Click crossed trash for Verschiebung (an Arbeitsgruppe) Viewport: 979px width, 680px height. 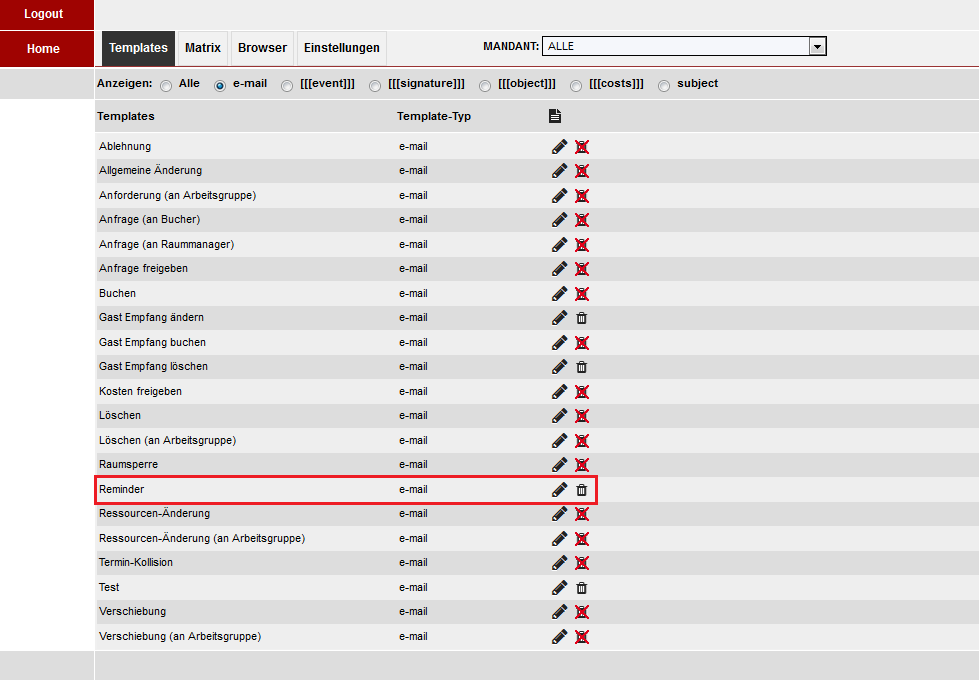tap(582, 637)
